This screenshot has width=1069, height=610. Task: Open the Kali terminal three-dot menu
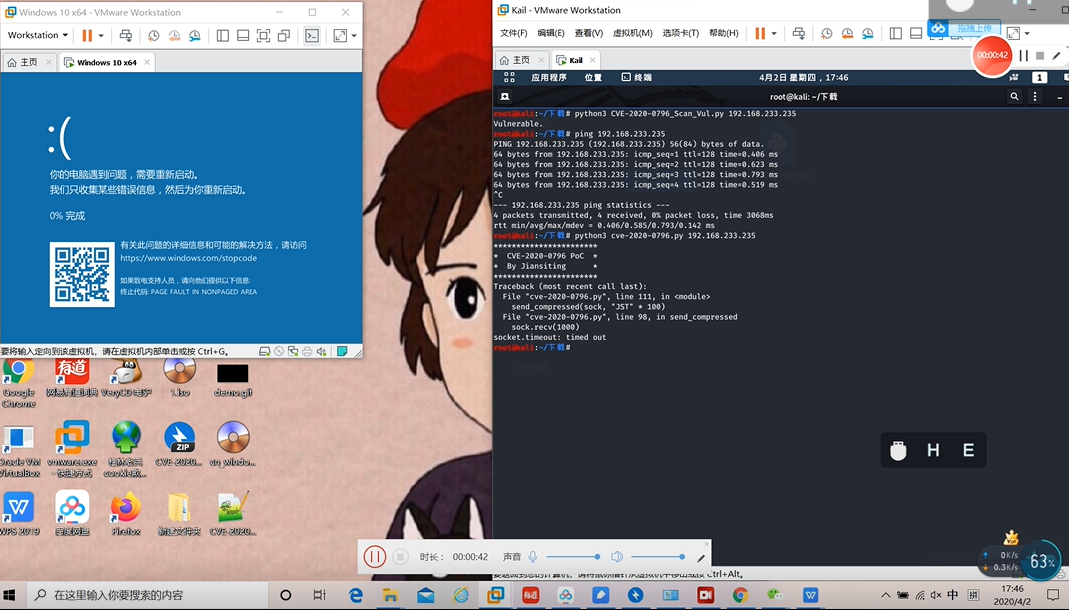(x=1035, y=97)
